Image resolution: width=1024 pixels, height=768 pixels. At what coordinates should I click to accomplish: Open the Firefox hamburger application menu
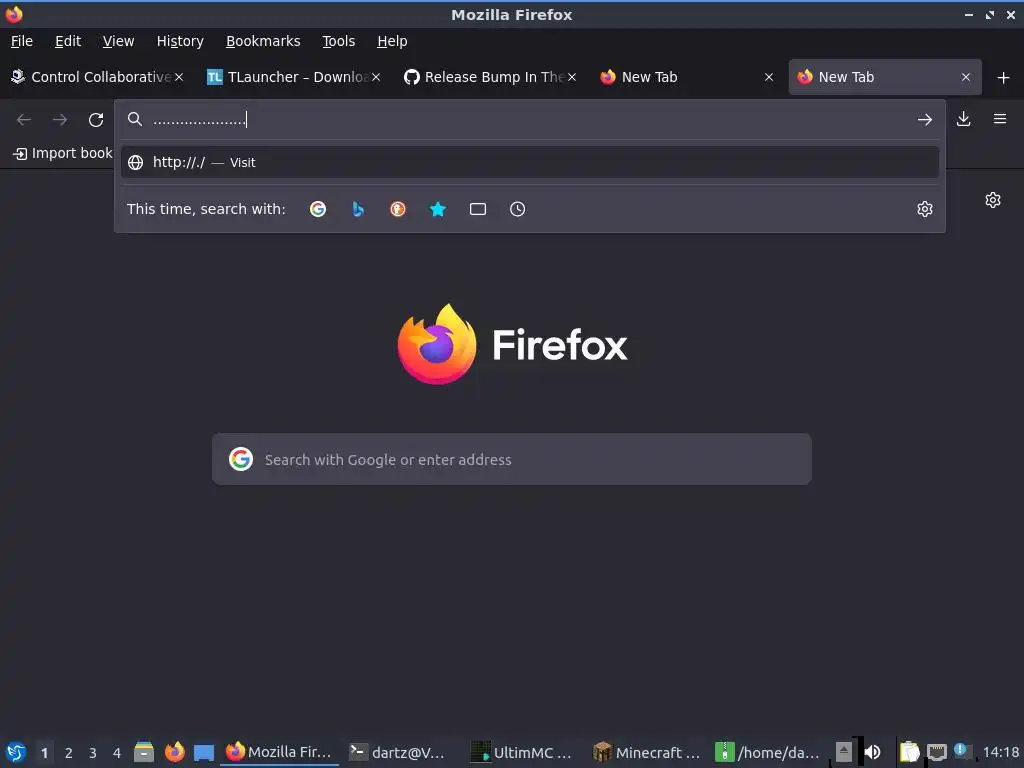(1000, 119)
